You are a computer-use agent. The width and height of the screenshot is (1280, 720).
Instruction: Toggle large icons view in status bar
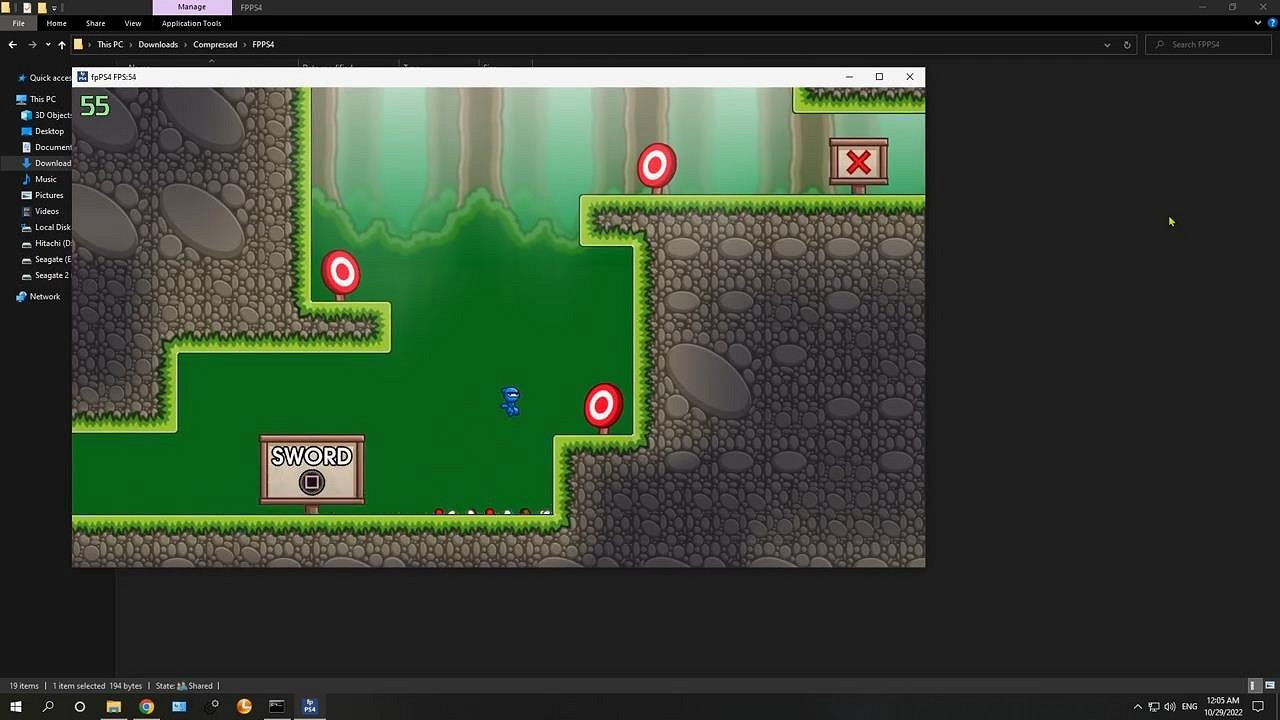click(x=1268, y=686)
